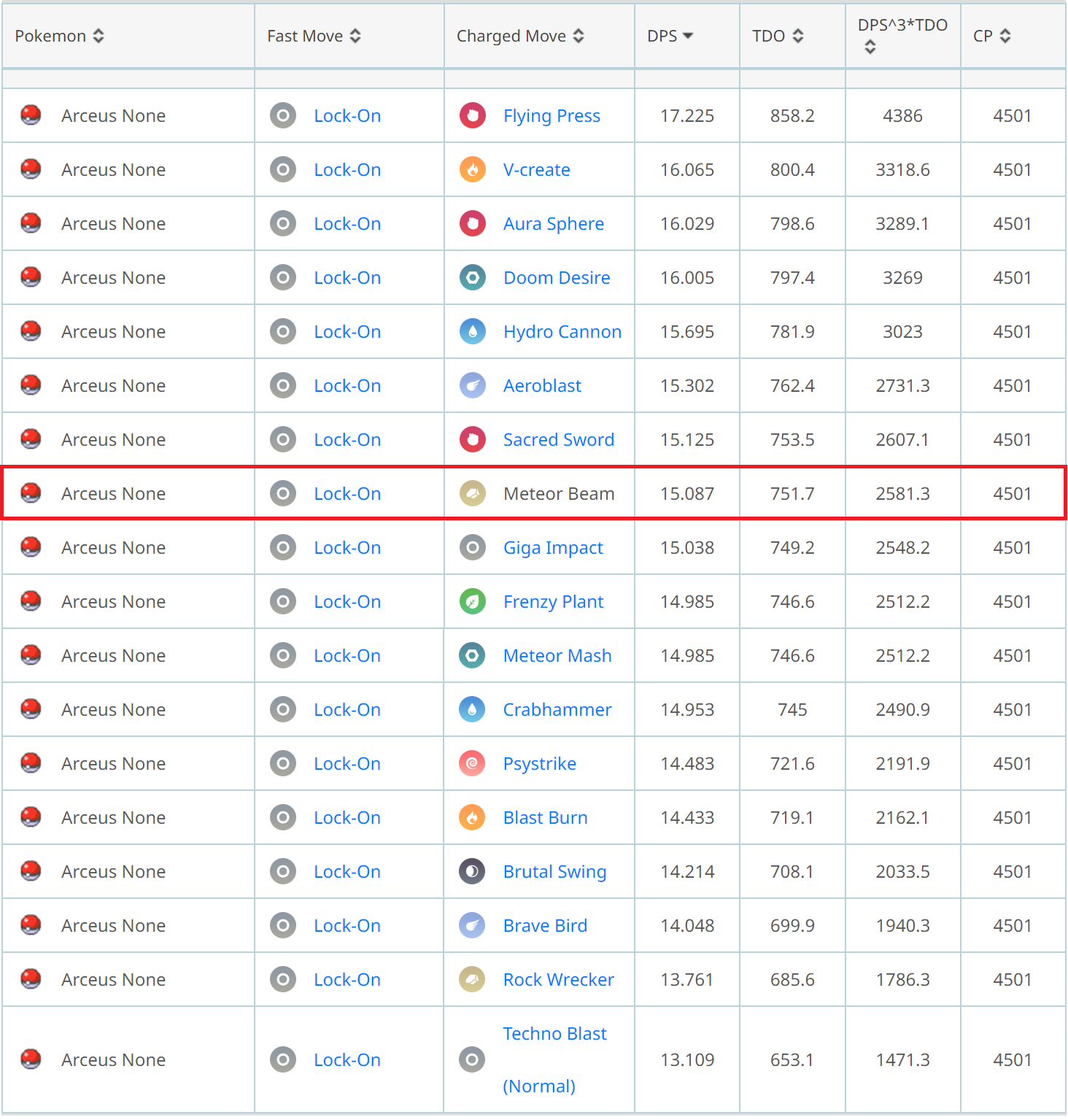Image resolution: width=1068 pixels, height=1120 pixels.
Task: Select the Poké Ball icon in Meteor Beam row
Action: pyautogui.click(x=31, y=493)
